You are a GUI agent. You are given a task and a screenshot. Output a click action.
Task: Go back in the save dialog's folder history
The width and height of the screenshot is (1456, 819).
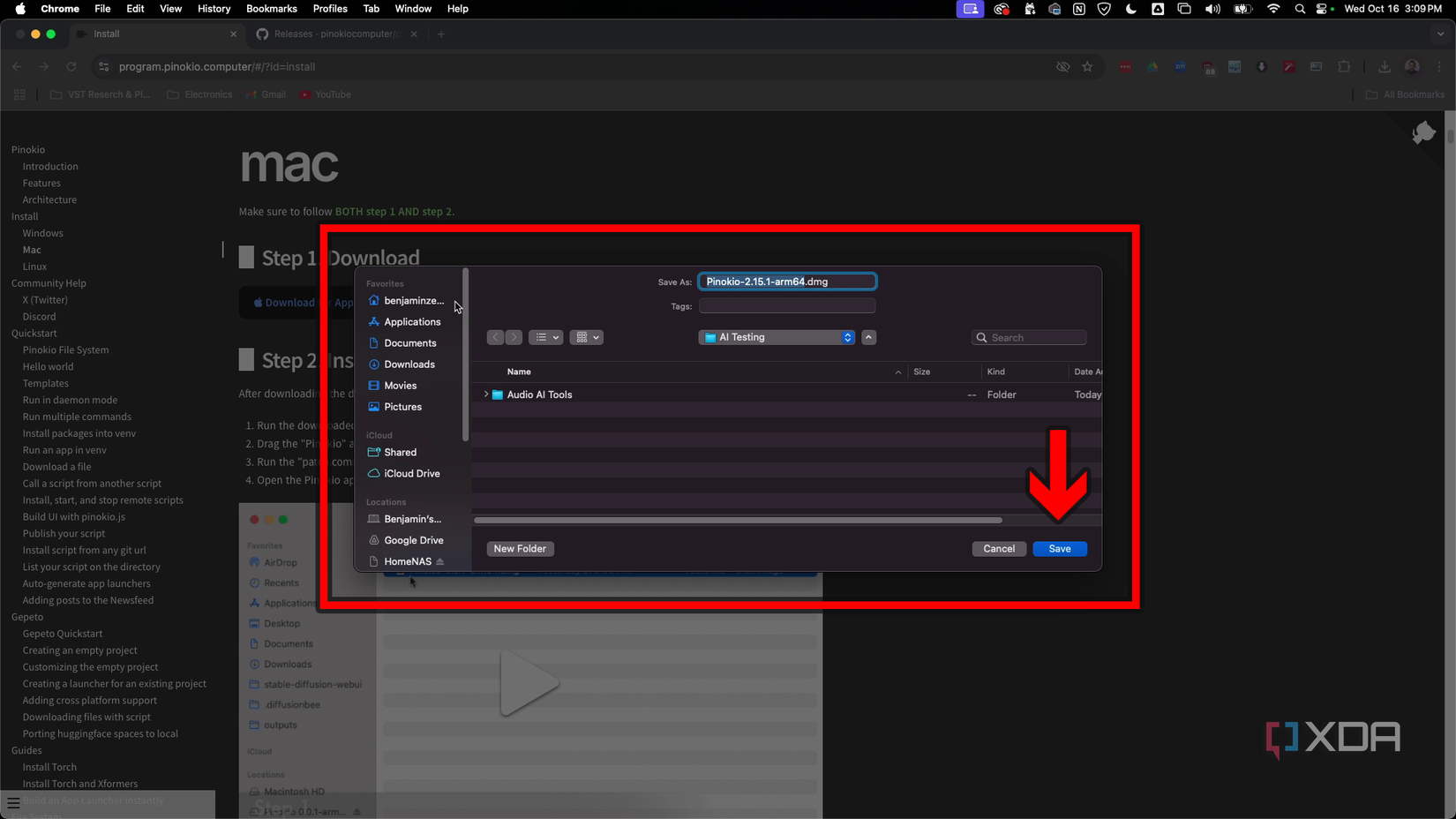[496, 337]
